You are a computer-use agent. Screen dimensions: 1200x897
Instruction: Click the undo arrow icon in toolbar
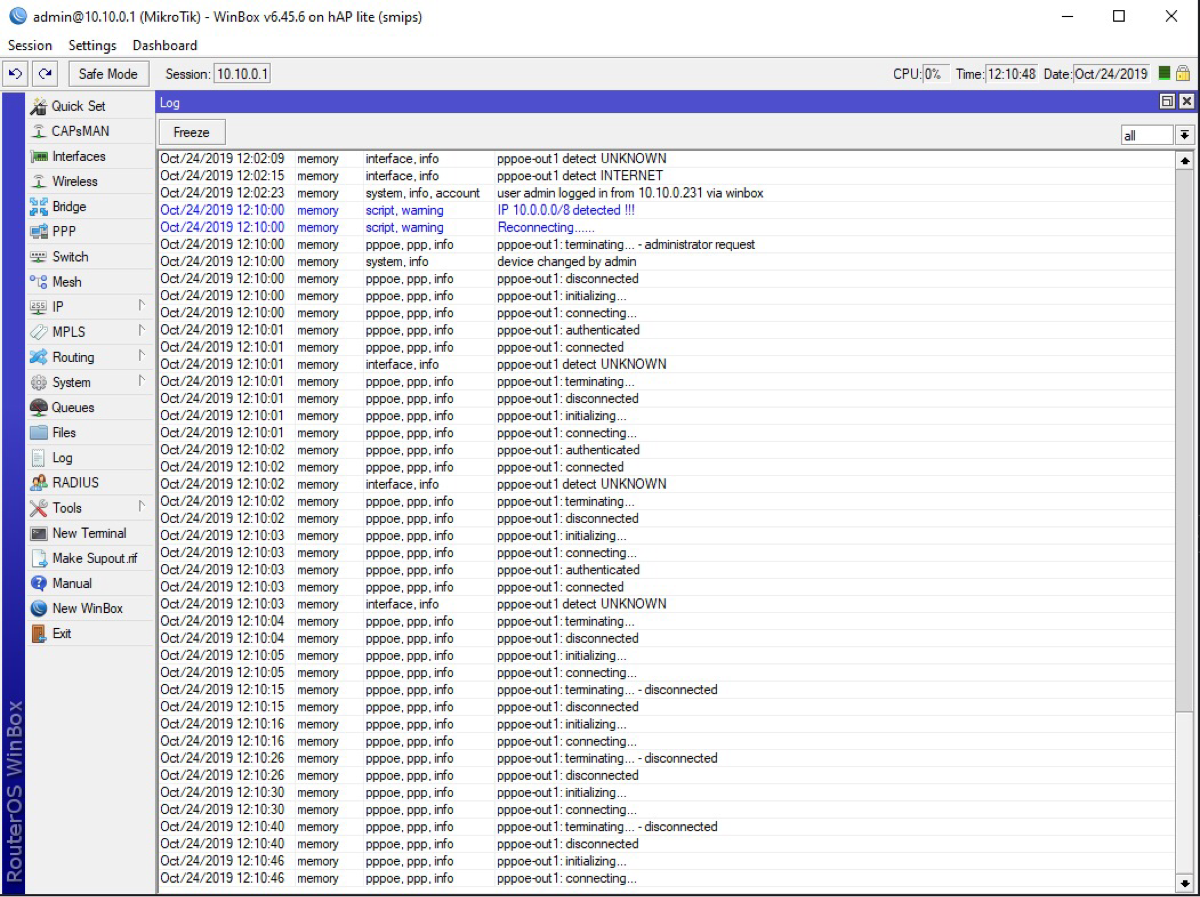point(15,74)
